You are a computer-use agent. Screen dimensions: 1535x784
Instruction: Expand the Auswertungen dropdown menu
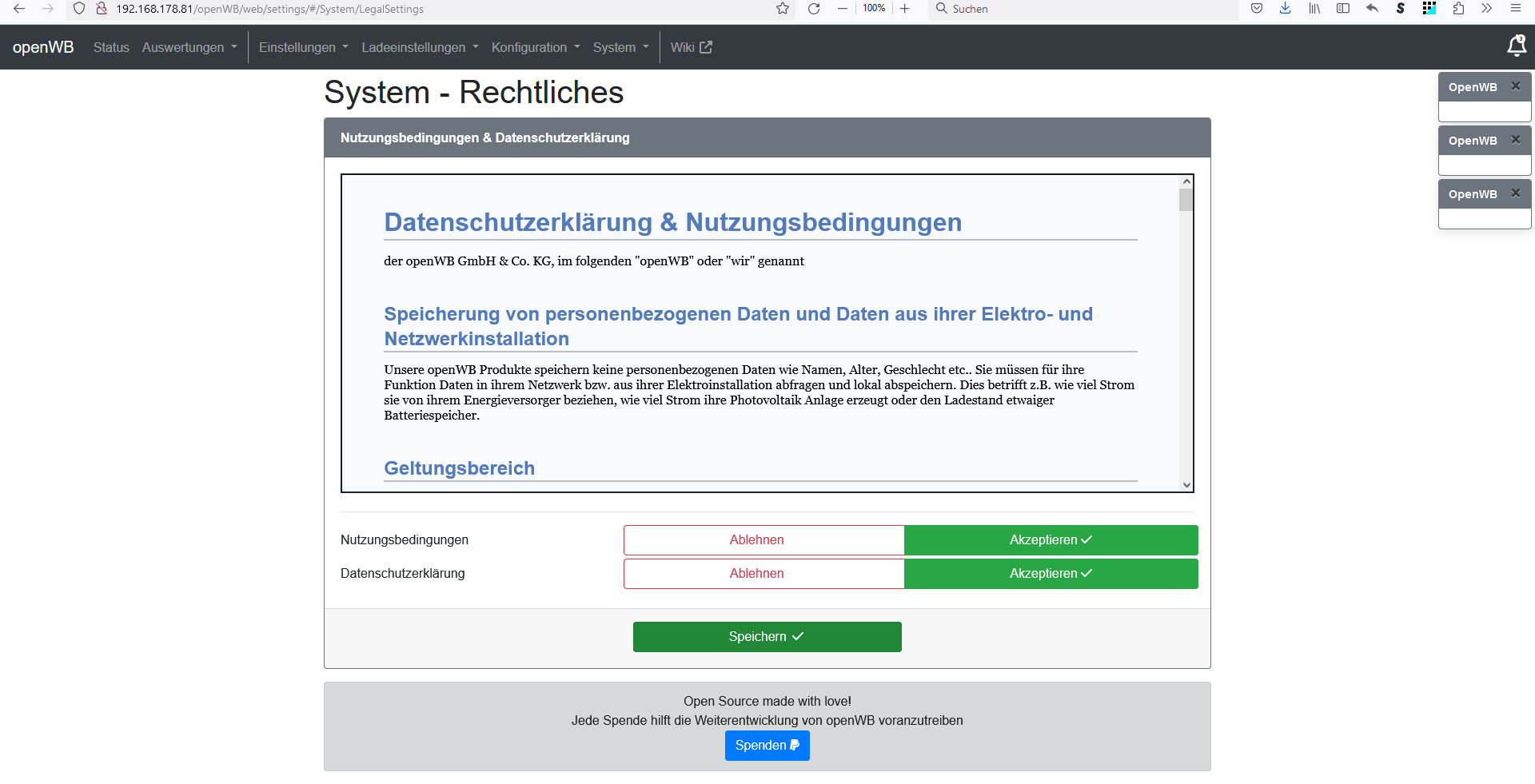coord(189,47)
